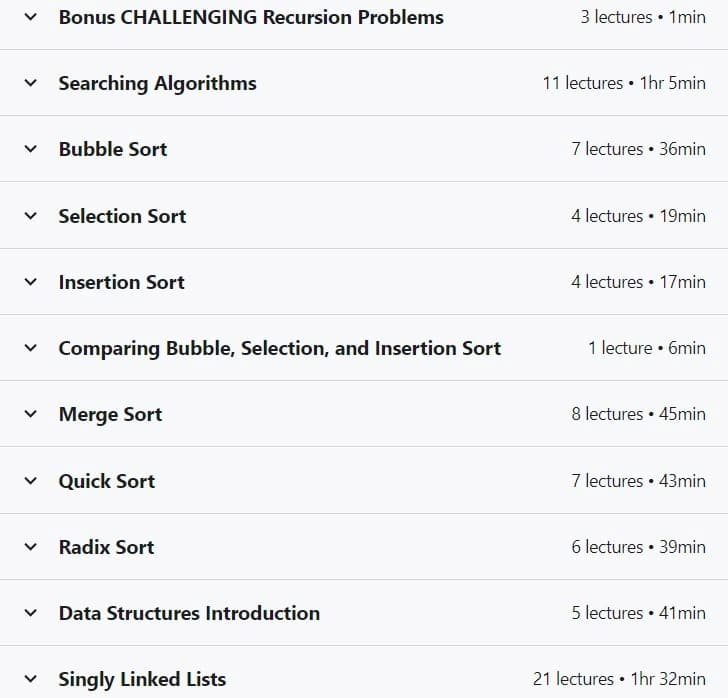728x698 pixels.
Task: Click the chevron beside Selection Sort
Action: pyautogui.click(x=31, y=216)
